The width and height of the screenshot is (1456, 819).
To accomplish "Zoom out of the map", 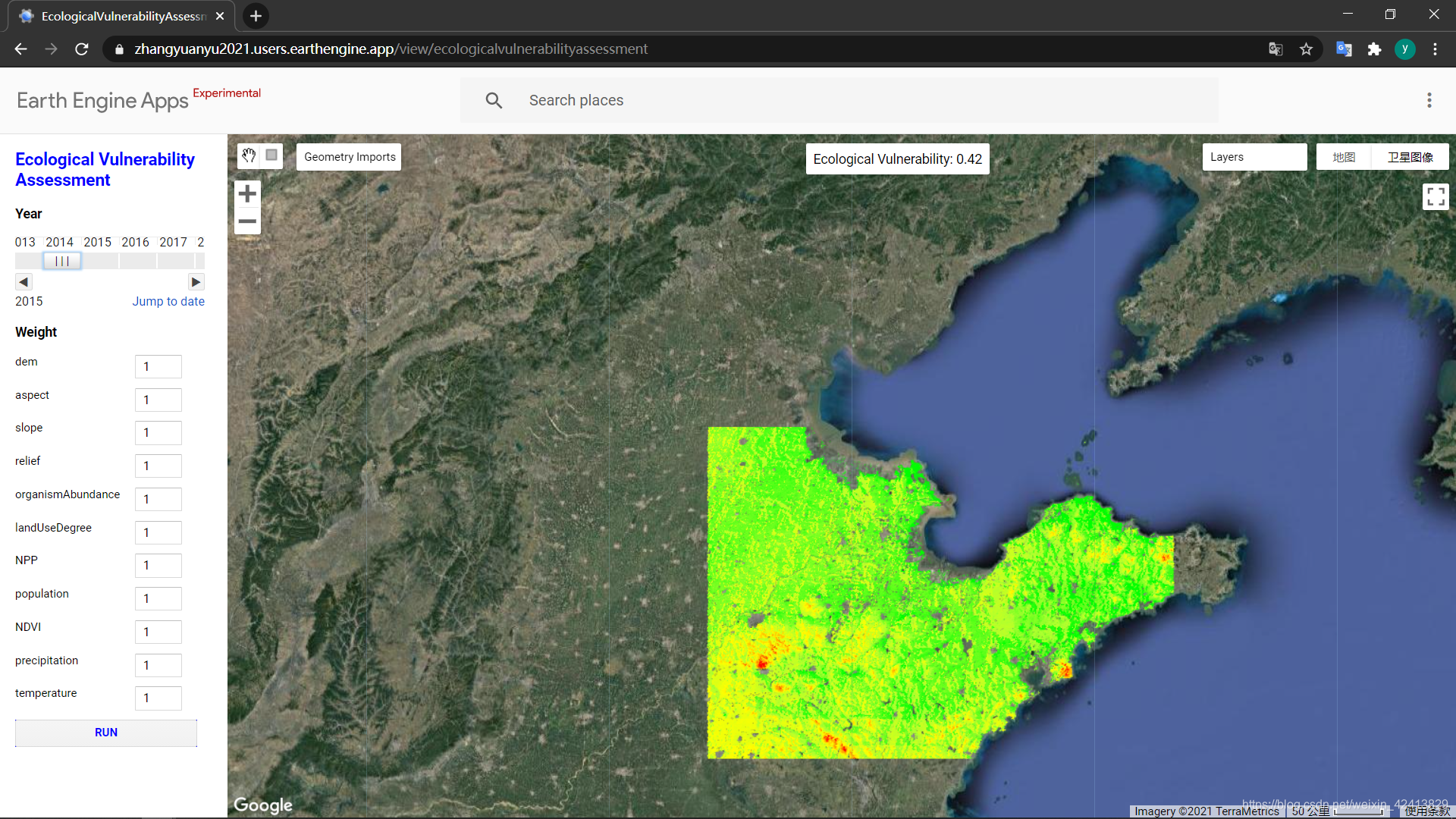I will click(x=247, y=221).
